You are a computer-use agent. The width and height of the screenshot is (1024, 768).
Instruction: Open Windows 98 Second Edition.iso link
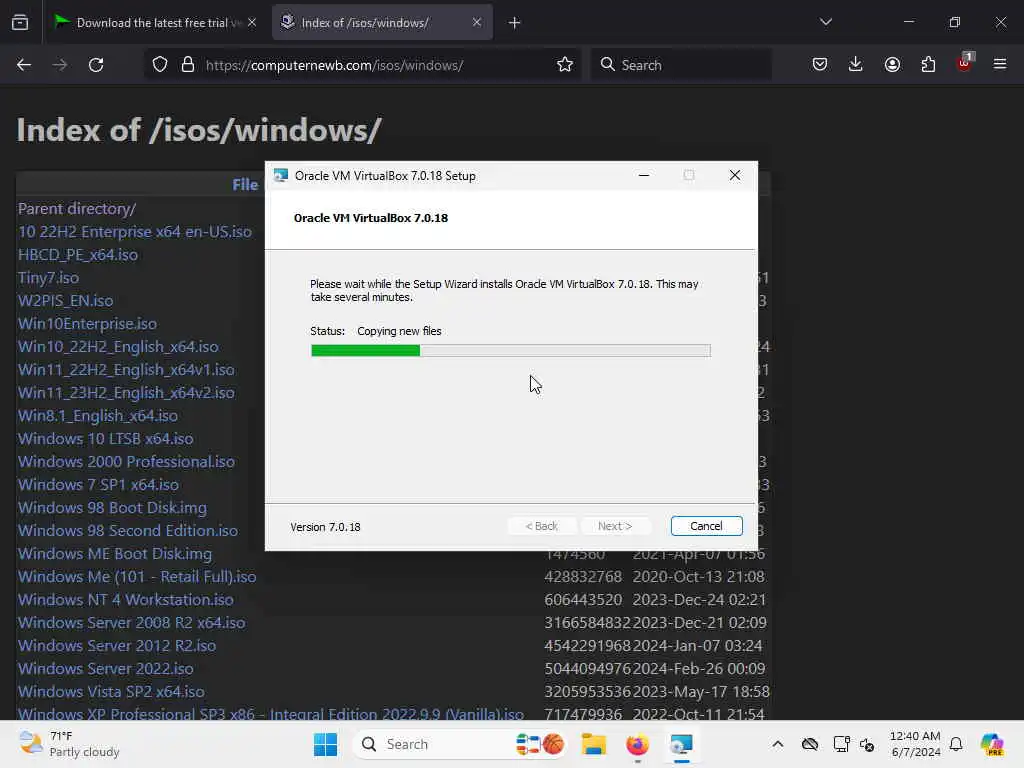point(128,530)
